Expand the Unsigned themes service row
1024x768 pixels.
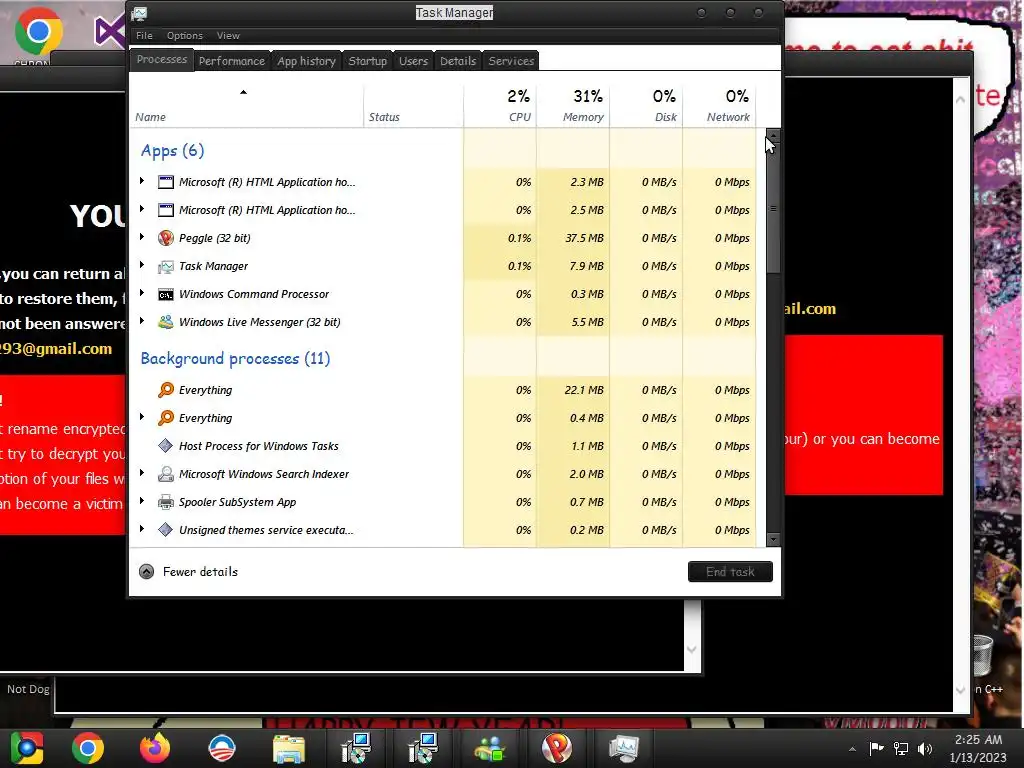[142, 529]
